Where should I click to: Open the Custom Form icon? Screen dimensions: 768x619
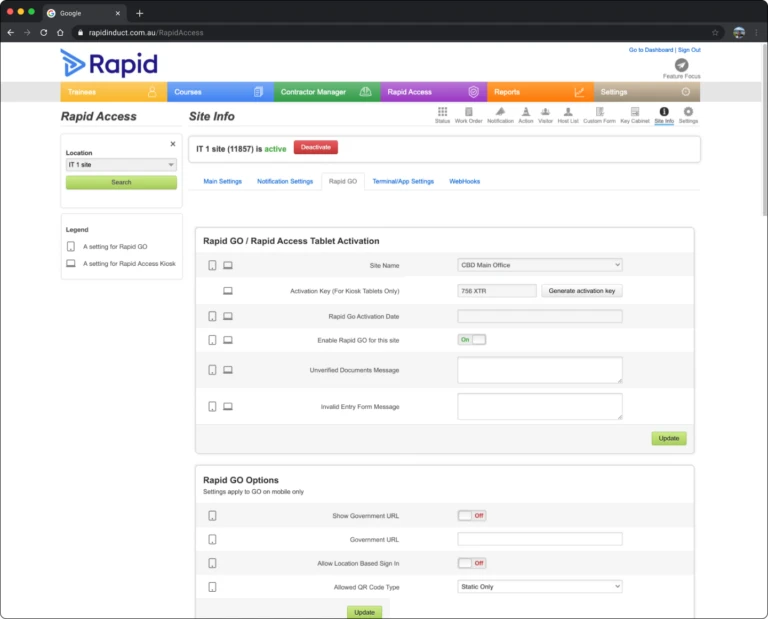[x=599, y=115]
